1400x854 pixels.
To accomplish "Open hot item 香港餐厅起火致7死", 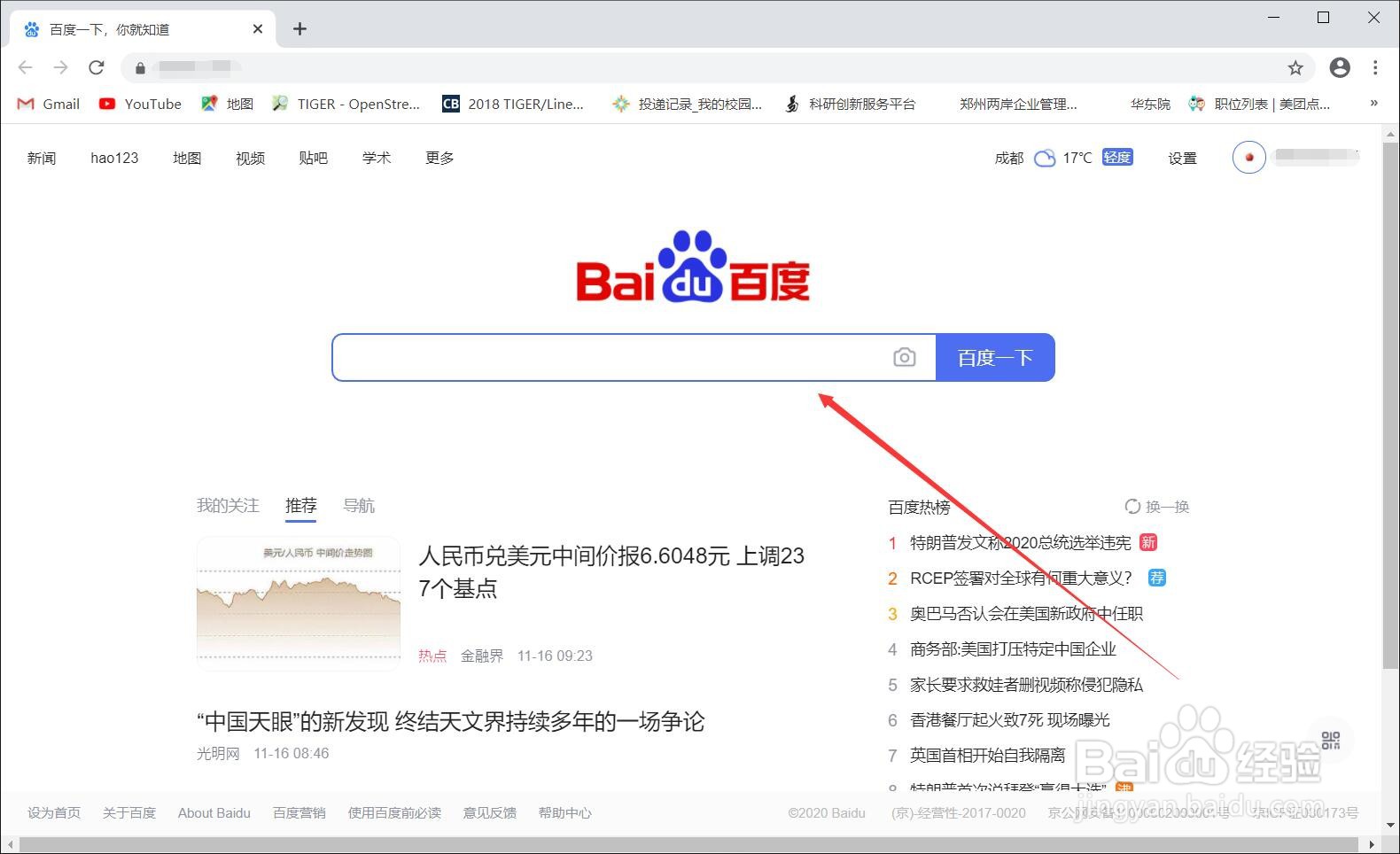I will [1009, 719].
